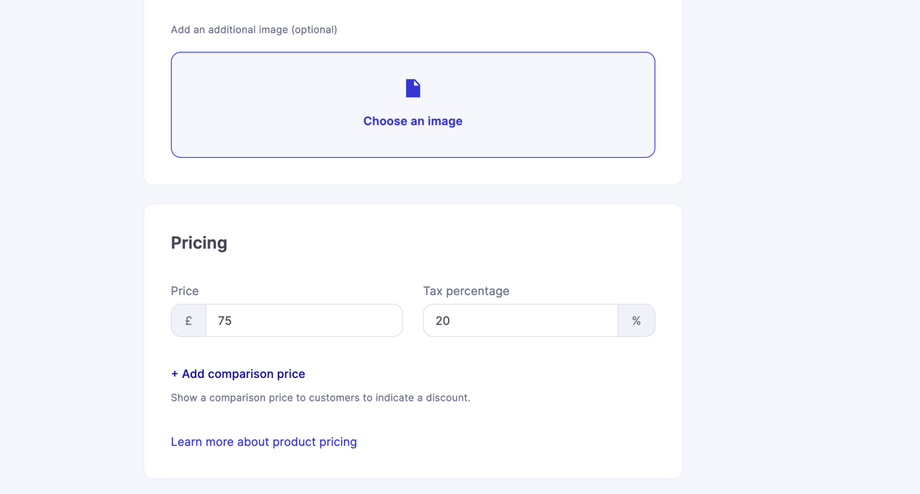Click the % suffix beside Tax percentage
Image resolution: width=920 pixels, height=494 pixels.
[636, 321]
